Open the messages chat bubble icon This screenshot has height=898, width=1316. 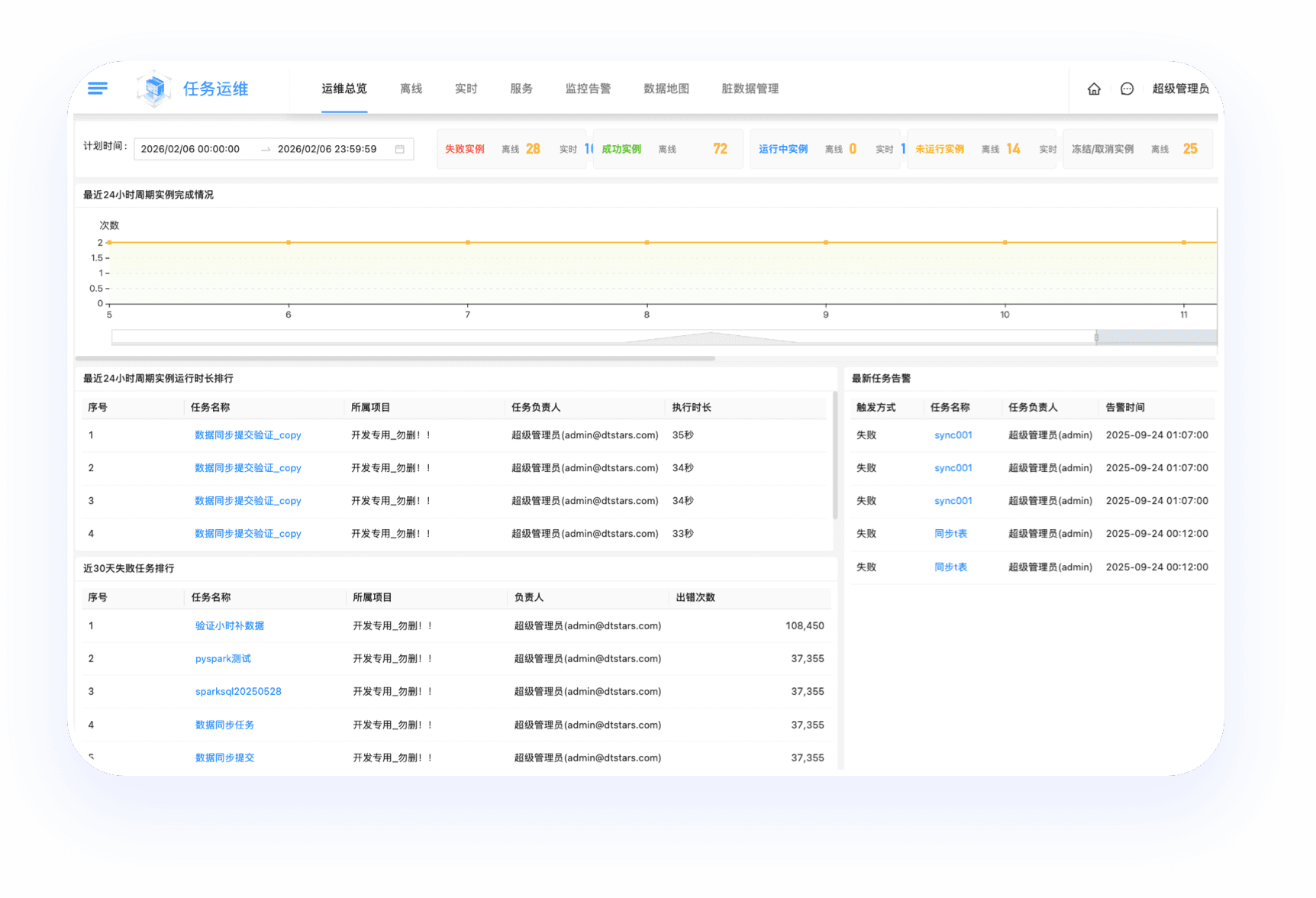1127,89
